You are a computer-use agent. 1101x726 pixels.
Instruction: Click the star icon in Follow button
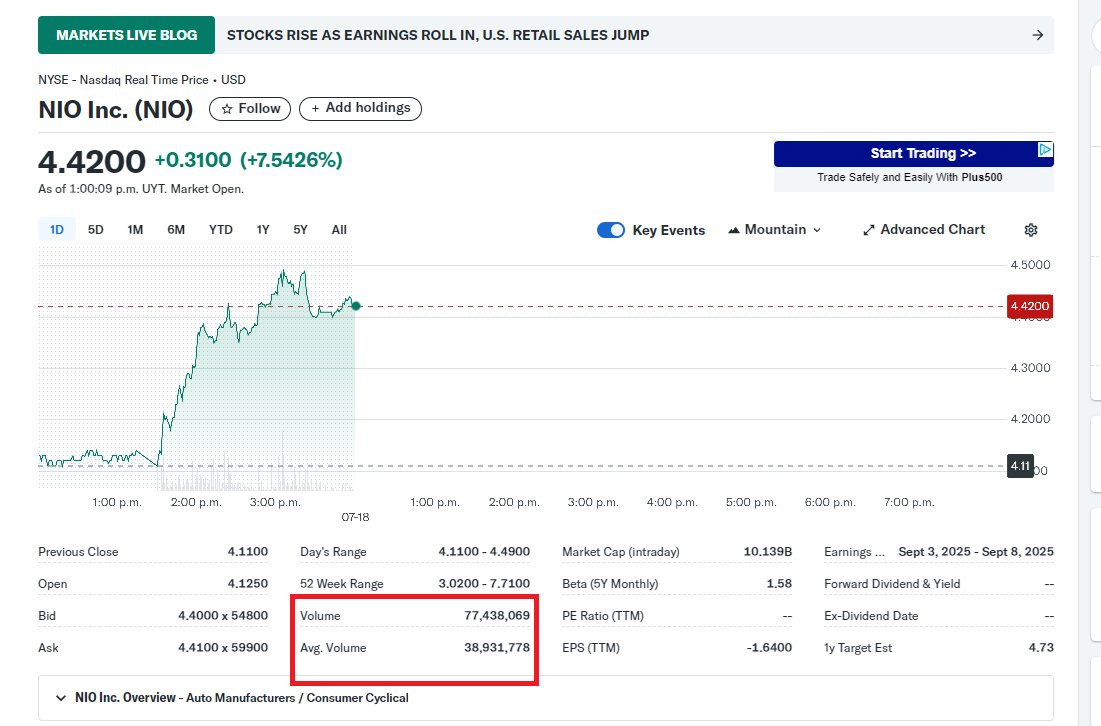(x=227, y=109)
